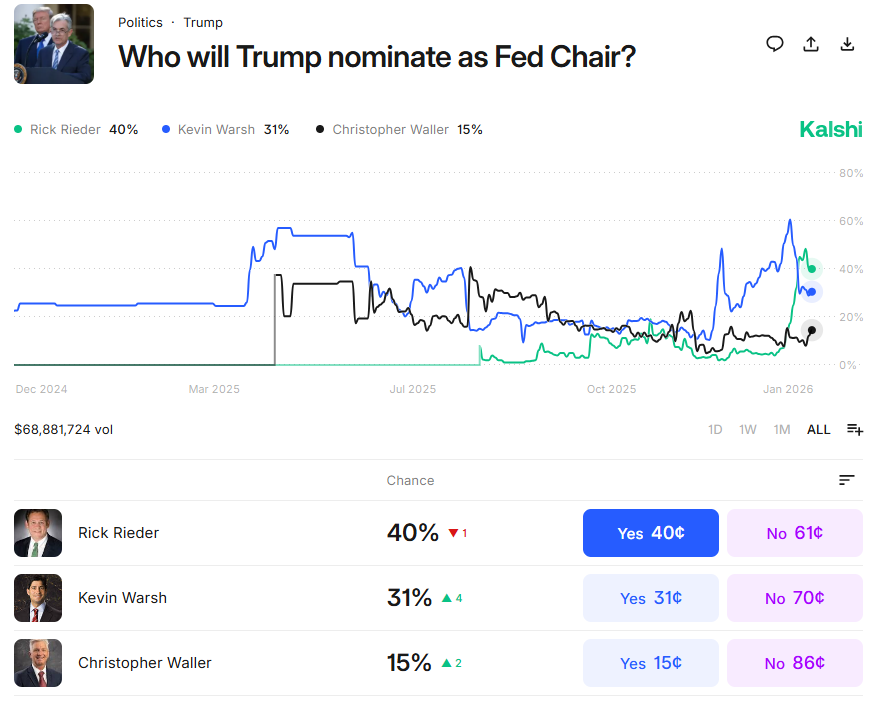Click Rick Rieder's avatar photo
874x703 pixels.
(38, 533)
